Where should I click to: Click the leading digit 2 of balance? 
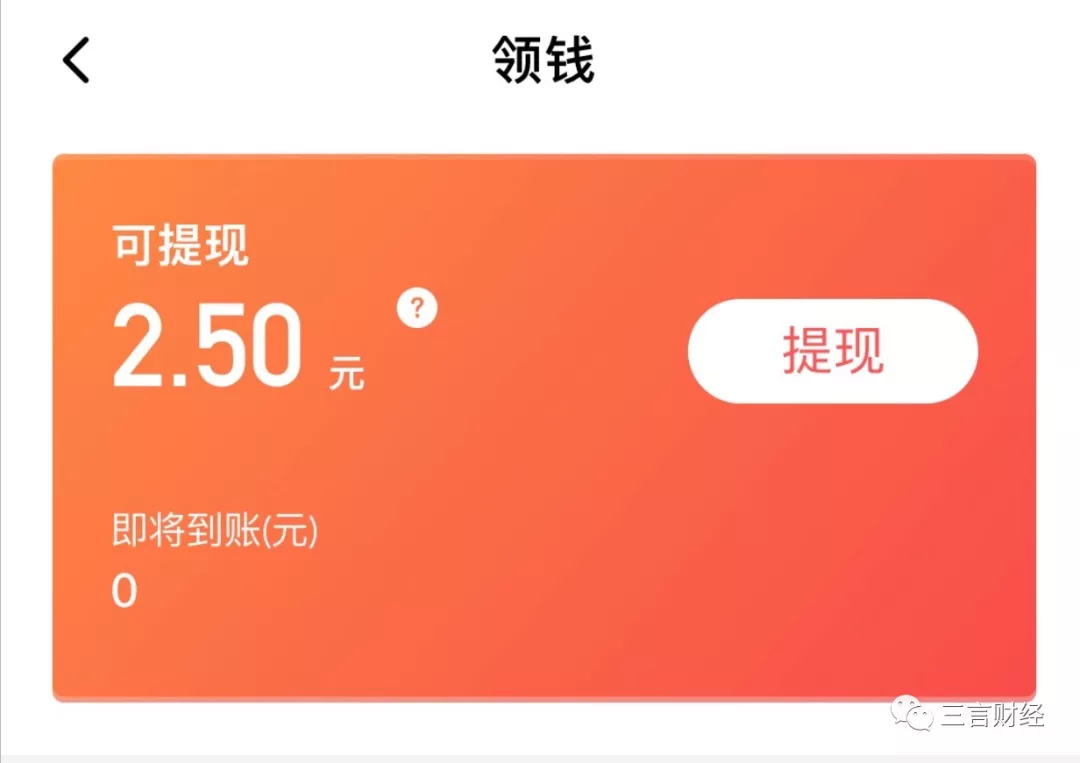[x=137, y=346]
